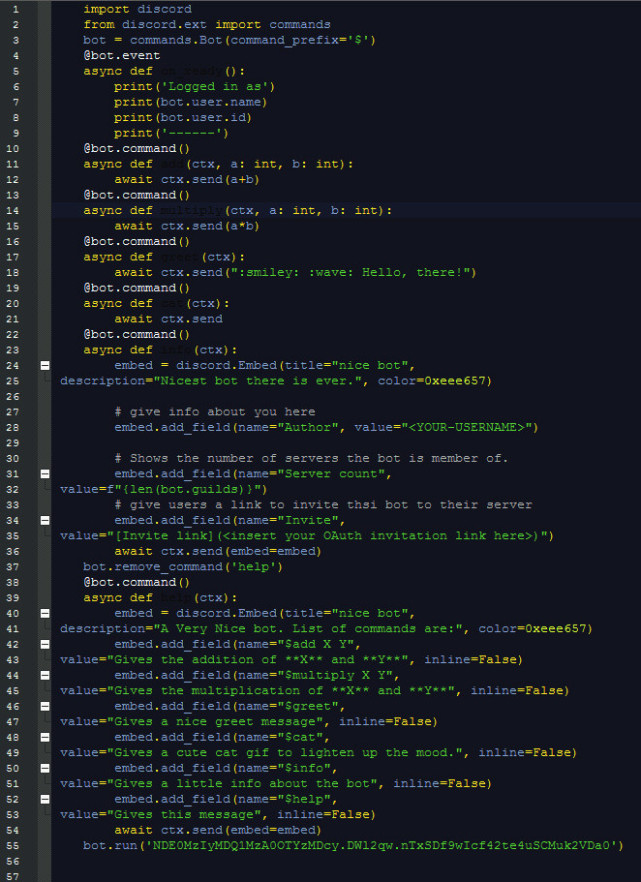Click comment about invite link for users
641x882 pixels.
point(323,505)
